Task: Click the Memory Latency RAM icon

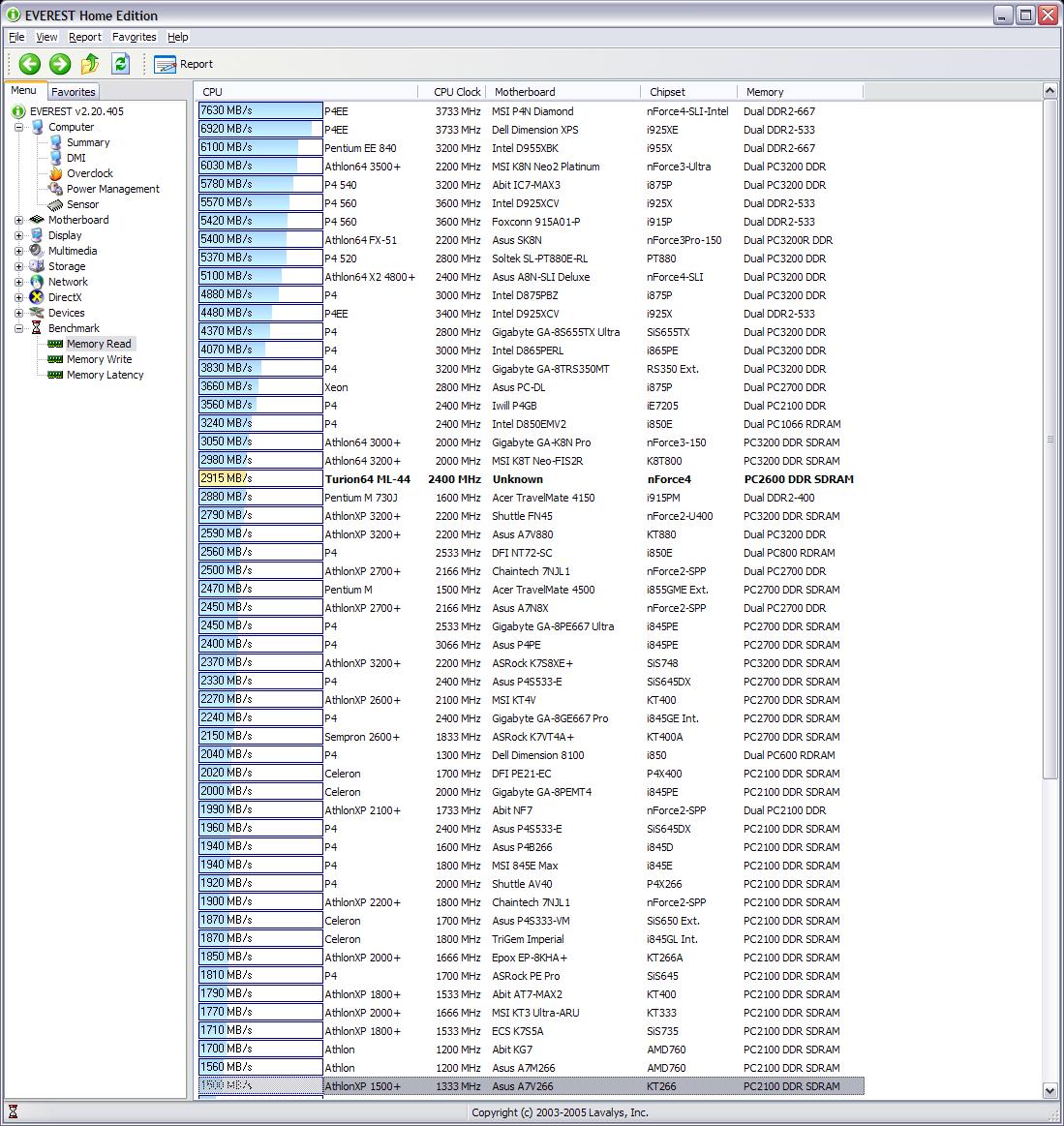Action: pos(55,375)
